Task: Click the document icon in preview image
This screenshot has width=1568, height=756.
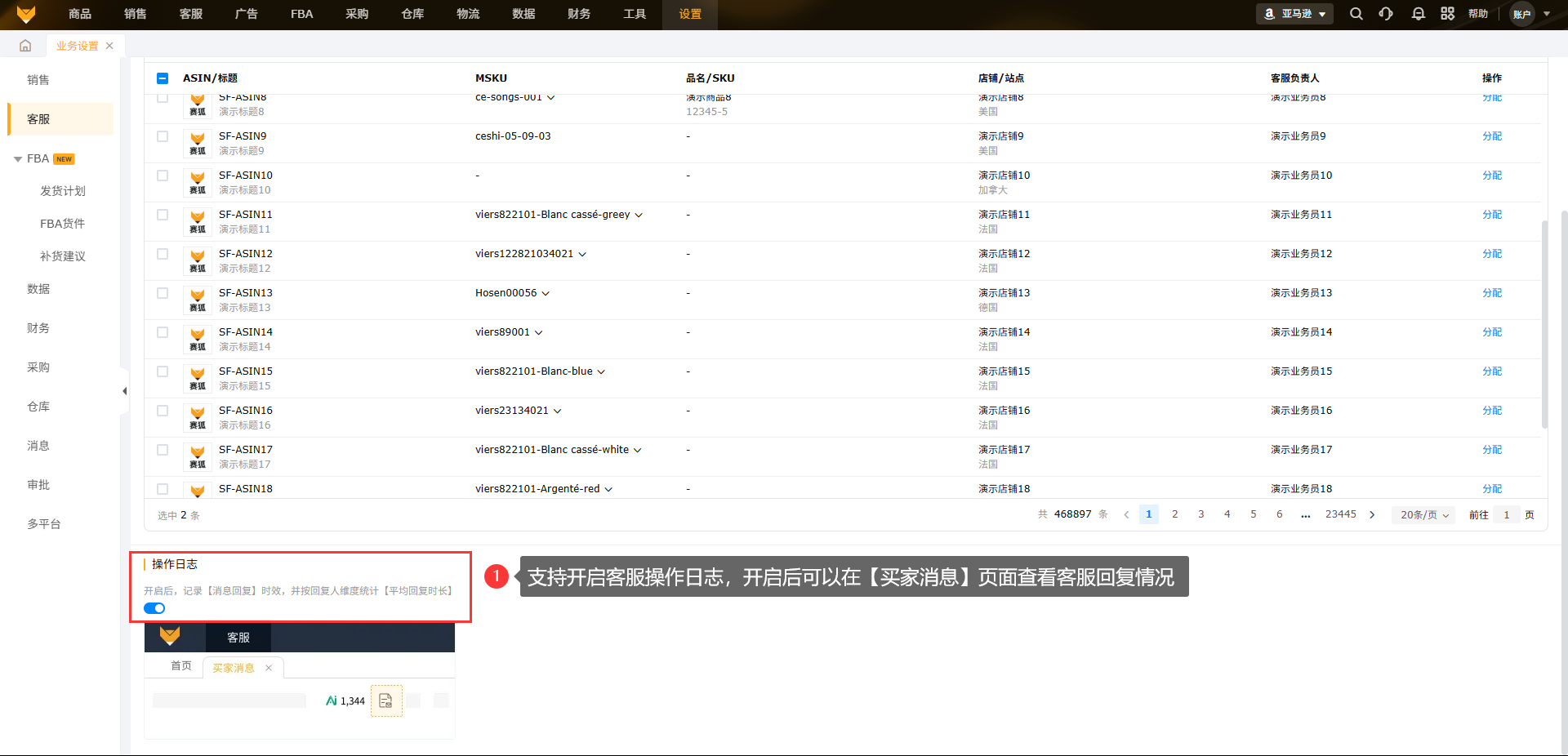Action: [x=386, y=700]
